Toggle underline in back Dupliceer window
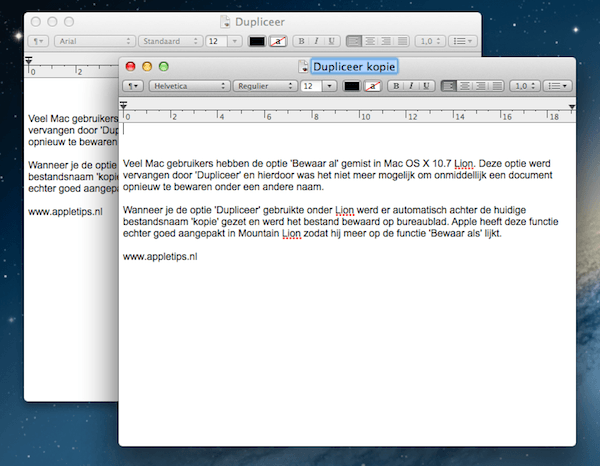Screen dimensions: 600x466 click(x=331, y=41)
